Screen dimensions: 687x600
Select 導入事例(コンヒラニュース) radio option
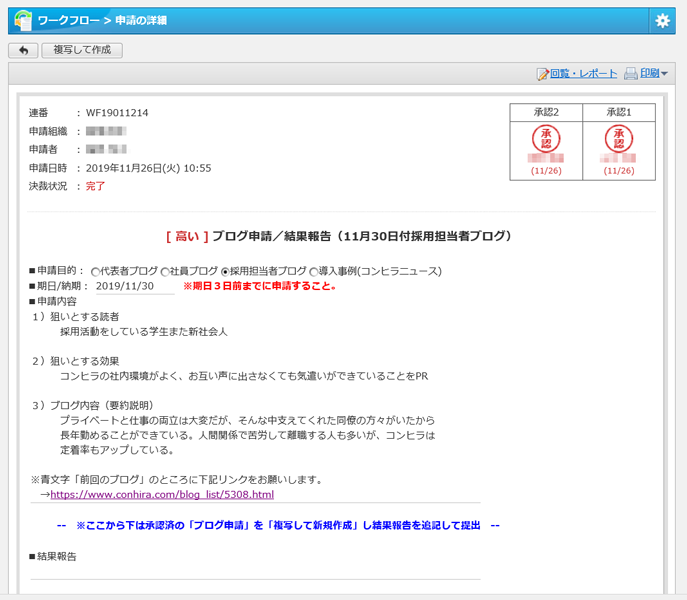(x=314, y=271)
